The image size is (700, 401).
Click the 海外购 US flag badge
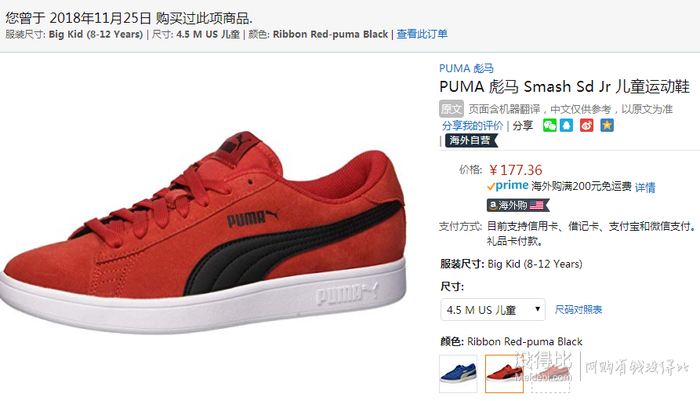tap(518, 205)
